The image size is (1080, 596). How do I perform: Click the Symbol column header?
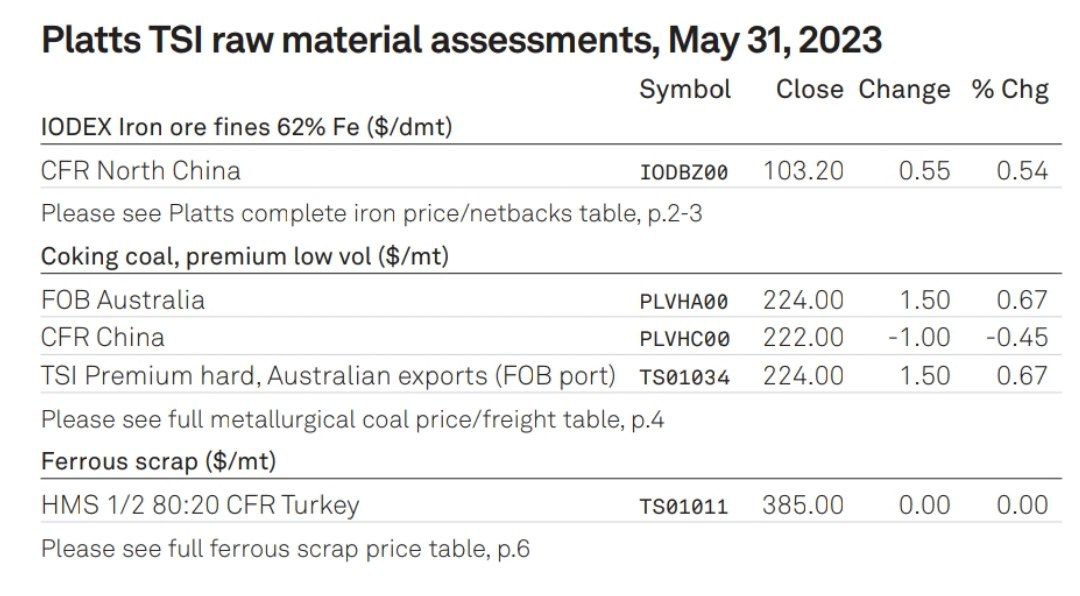point(685,89)
